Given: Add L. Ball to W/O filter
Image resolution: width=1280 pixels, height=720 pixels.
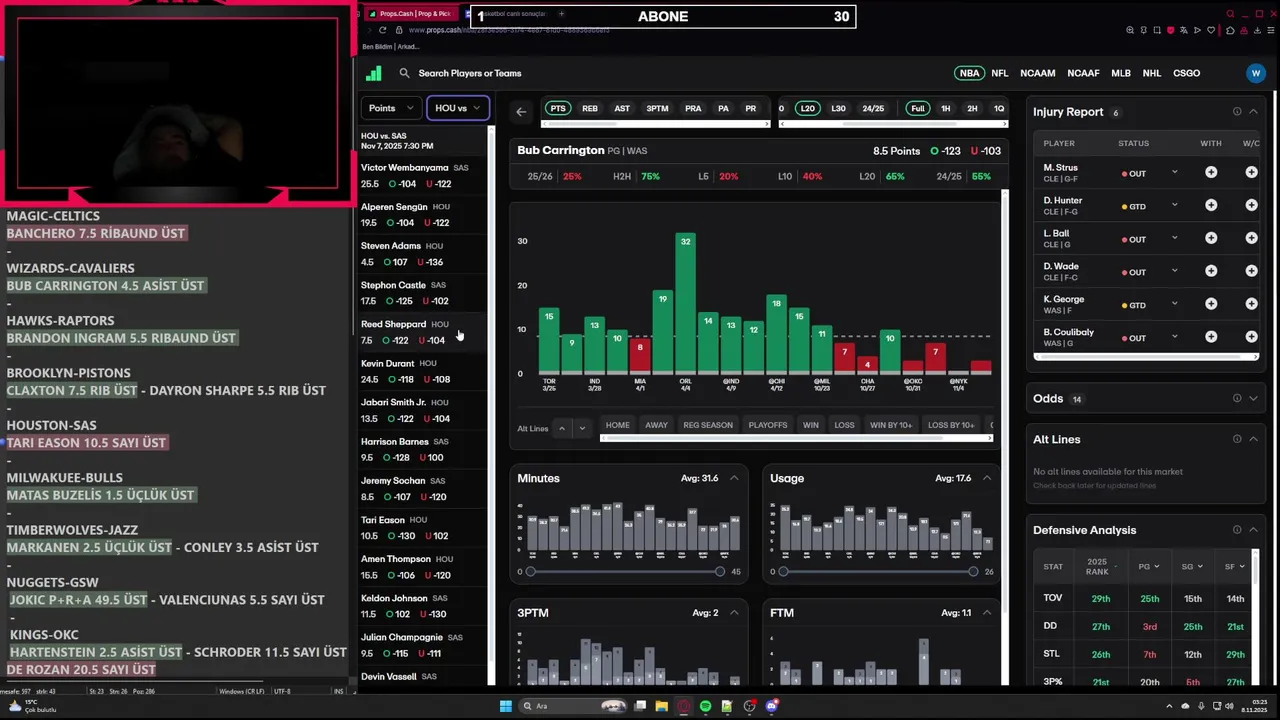Looking at the screenshot, I should (x=1251, y=239).
